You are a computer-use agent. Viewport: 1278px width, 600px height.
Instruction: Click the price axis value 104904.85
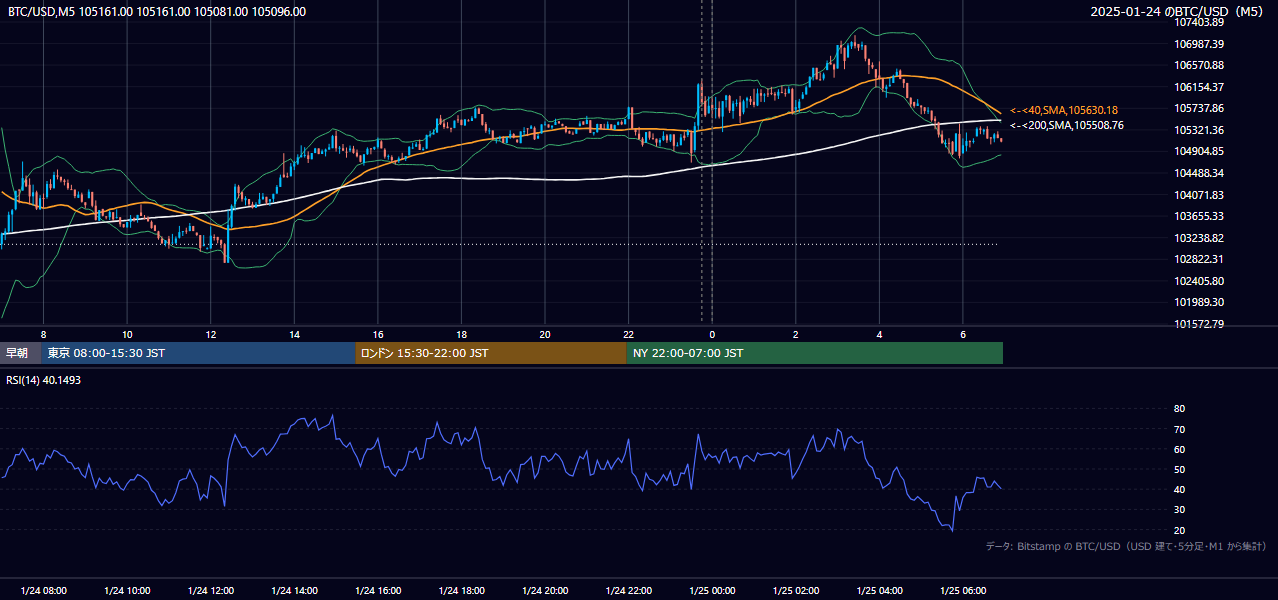(1200, 151)
